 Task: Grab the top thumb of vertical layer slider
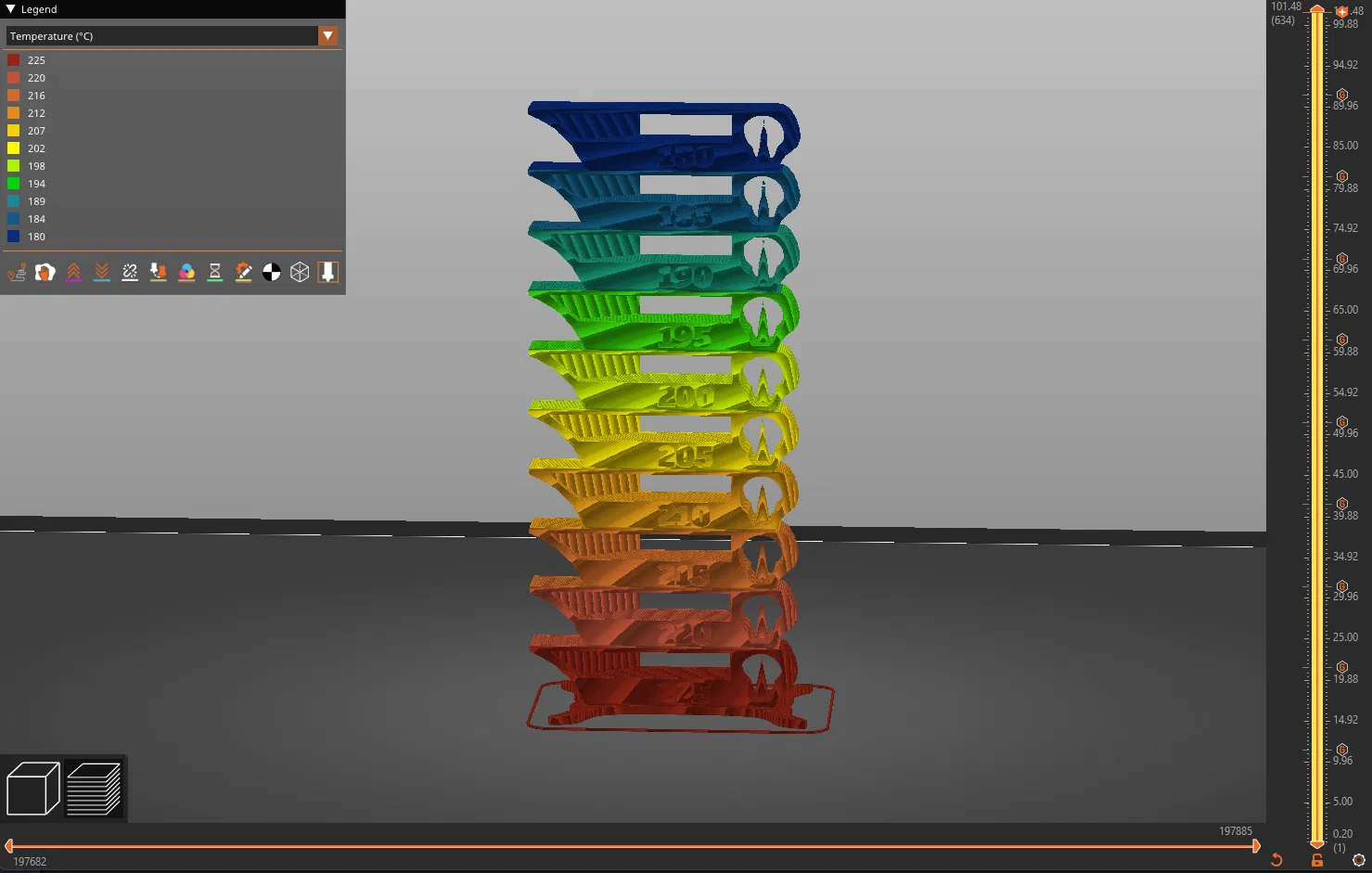pos(1317,9)
